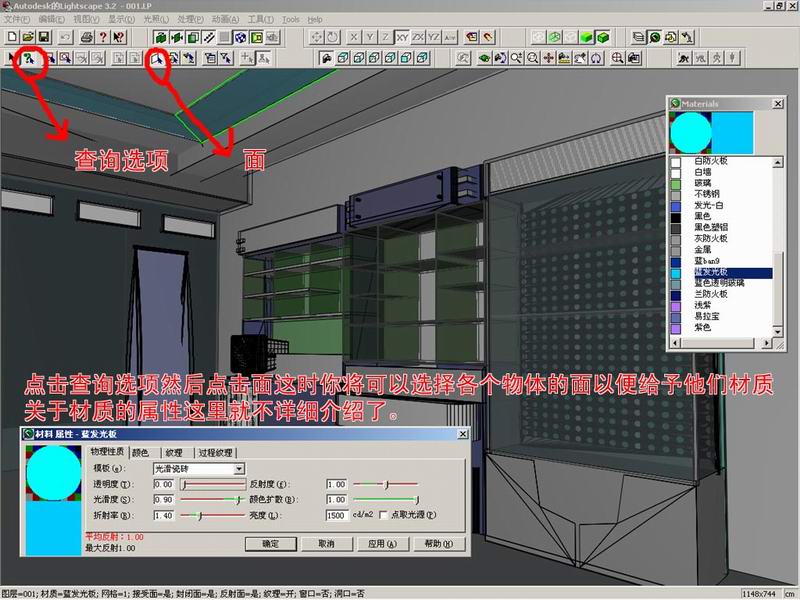Pick the Surface (面) selection tool icon

coord(157,58)
